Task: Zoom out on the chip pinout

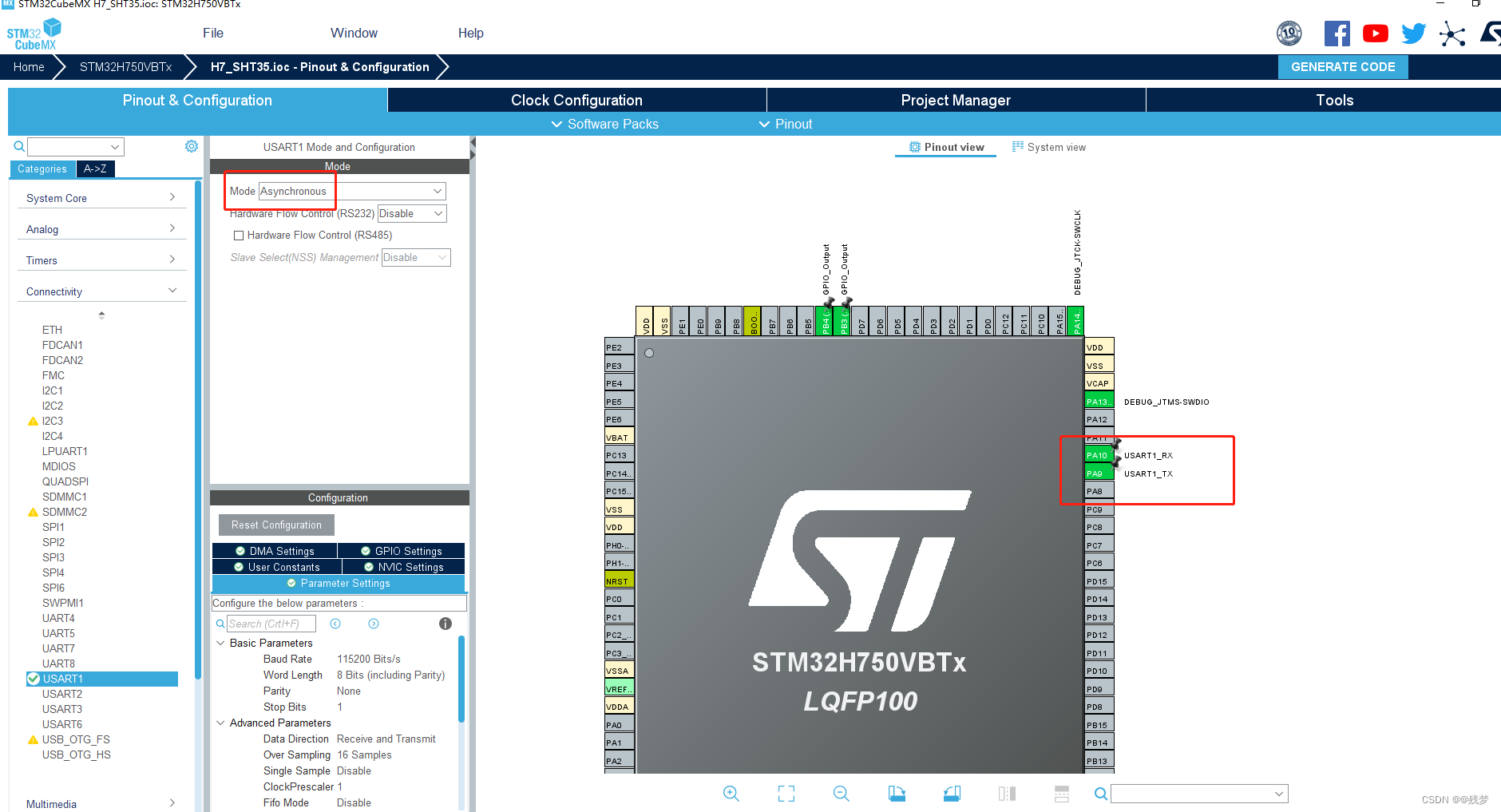Action: click(841, 794)
